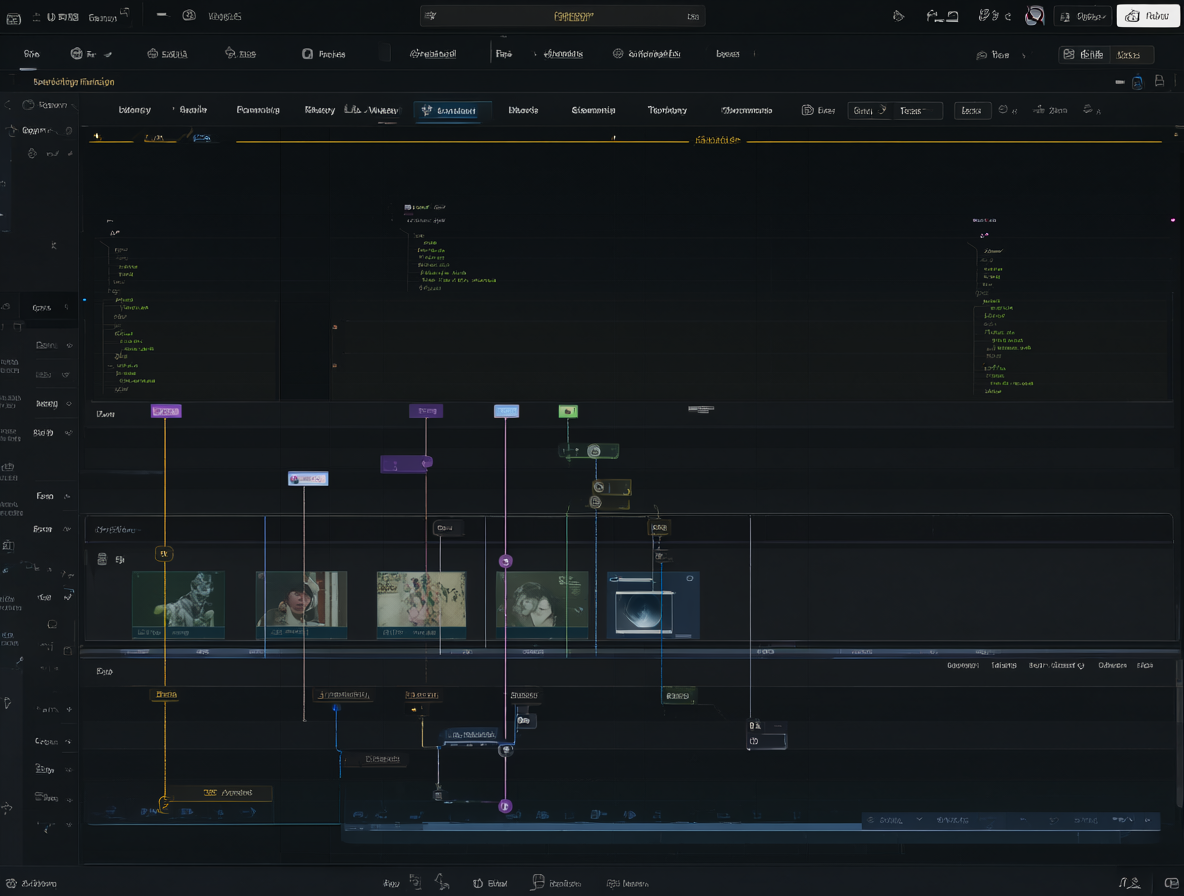The image size is (1184, 896).
Task: Select the green label in lower track
Action: click(x=678, y=696)
